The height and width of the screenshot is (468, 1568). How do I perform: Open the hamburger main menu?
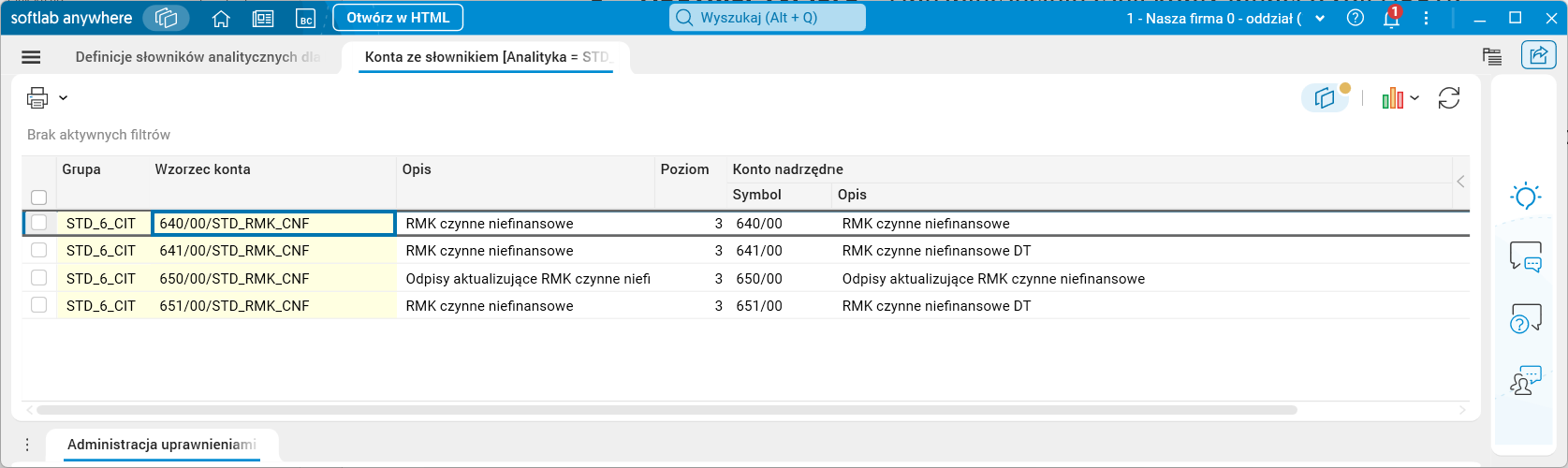click(x=31, y=57)
